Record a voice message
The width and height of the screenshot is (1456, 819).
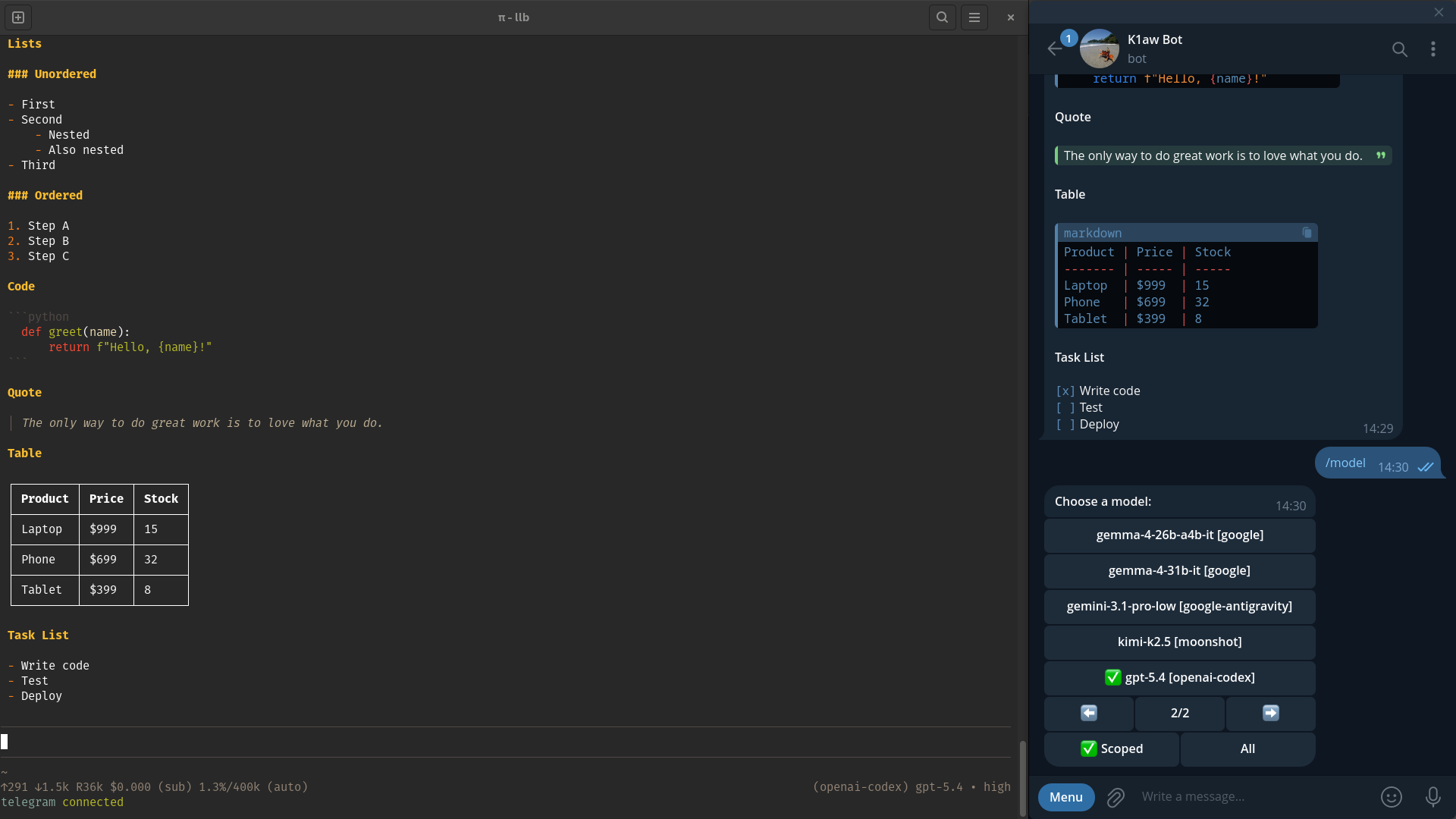[1432, 797]
